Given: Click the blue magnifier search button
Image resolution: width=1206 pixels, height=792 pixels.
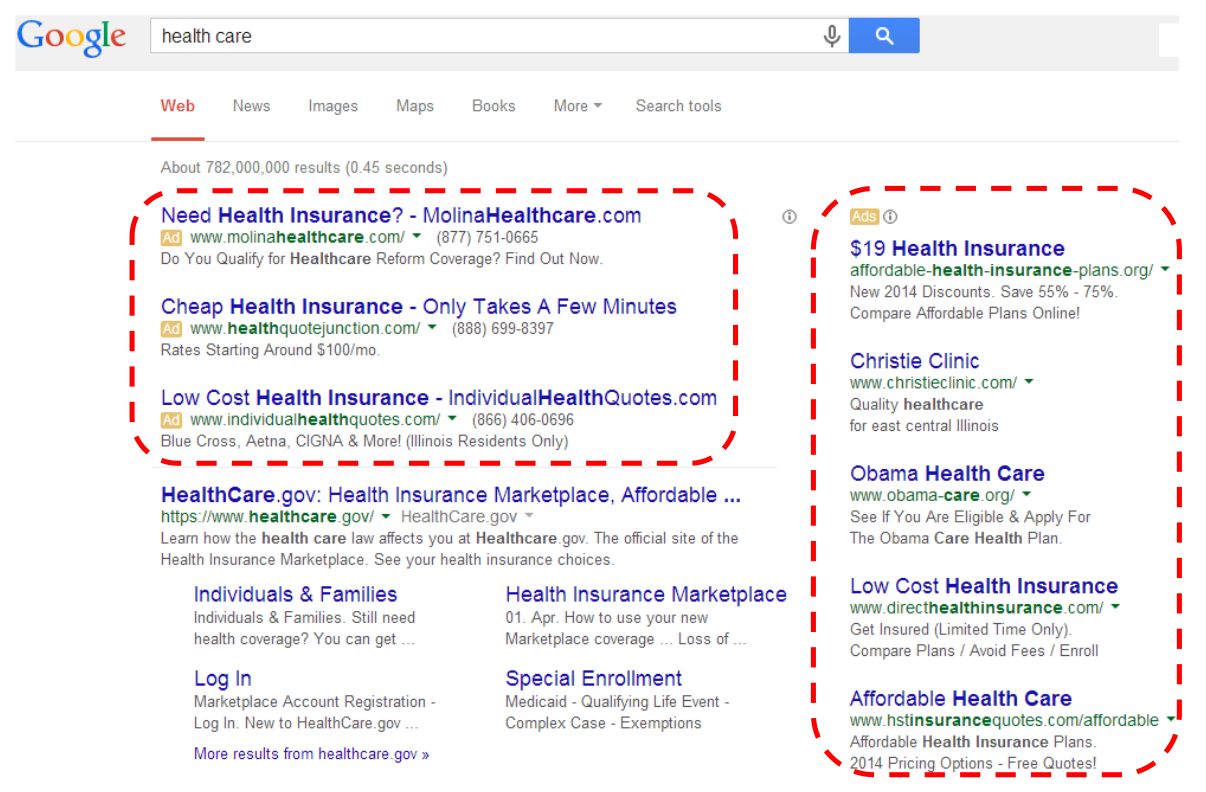Looking at the screenshot, I should (884, 36).
